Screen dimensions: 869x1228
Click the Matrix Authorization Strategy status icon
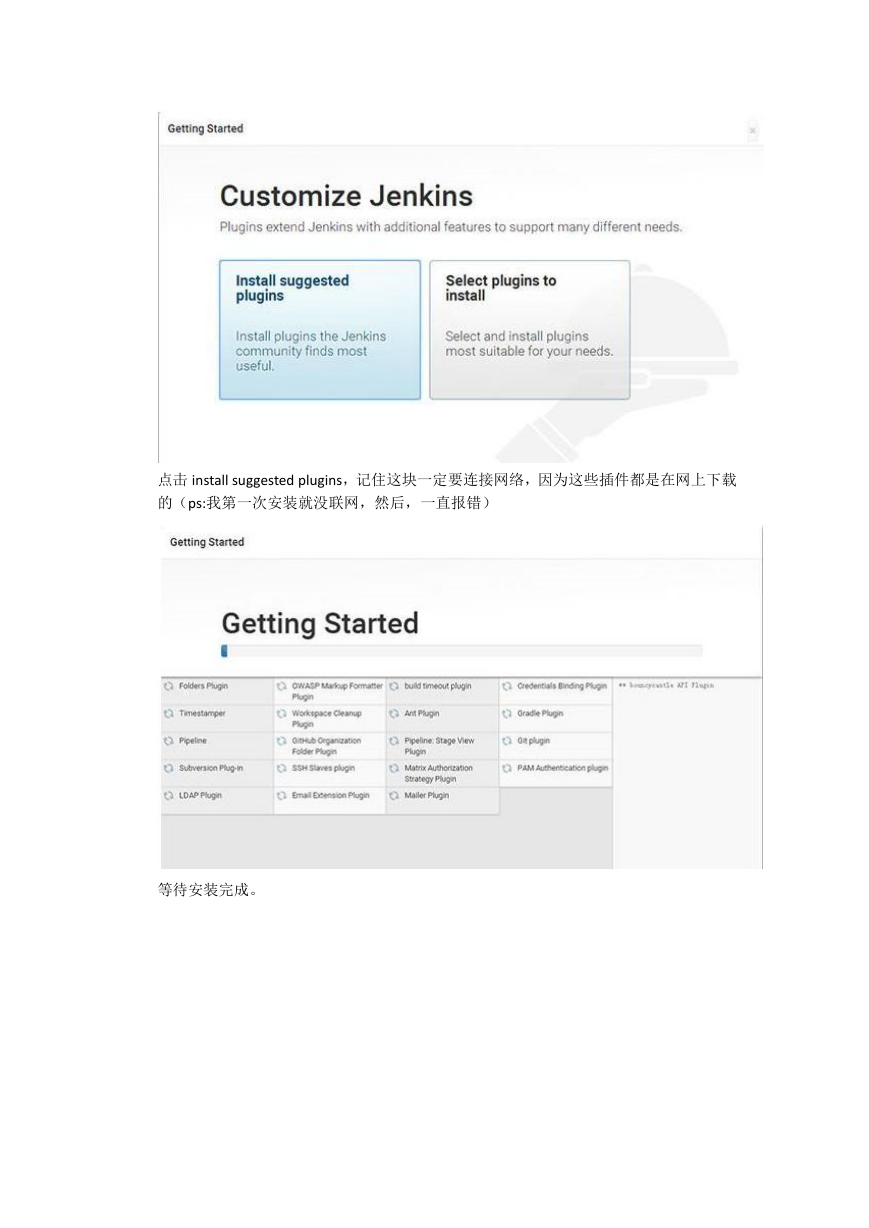coord(394,768)
